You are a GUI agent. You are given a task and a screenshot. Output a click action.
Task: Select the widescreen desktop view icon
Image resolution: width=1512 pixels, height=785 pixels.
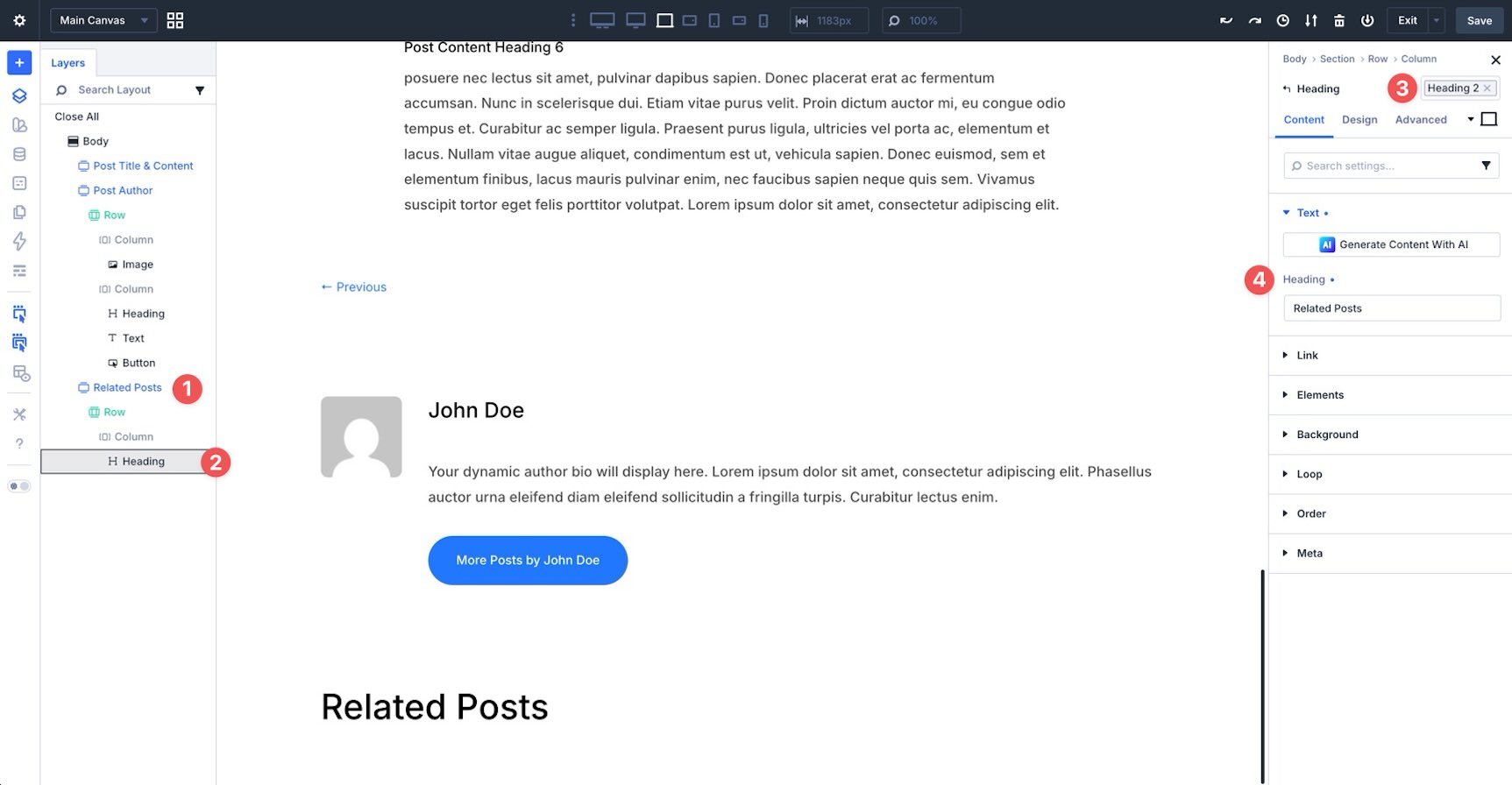pyautogui.click(x=602, y=20)
